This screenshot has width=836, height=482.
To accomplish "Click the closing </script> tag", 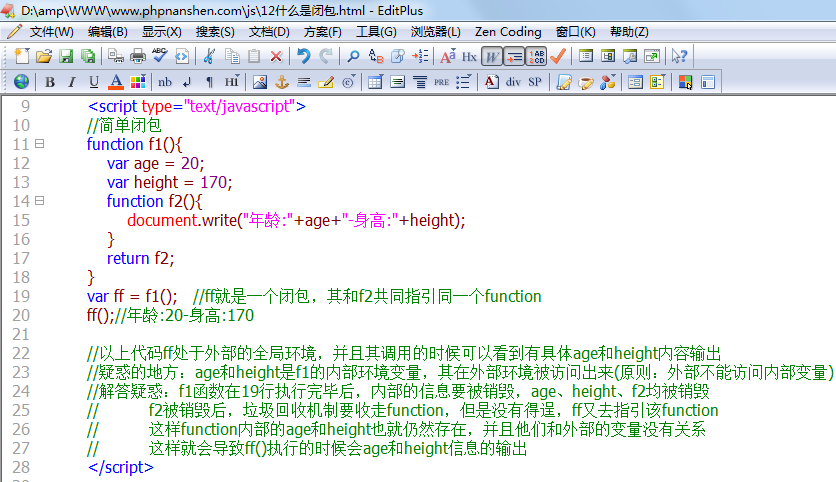I will 120,468.
